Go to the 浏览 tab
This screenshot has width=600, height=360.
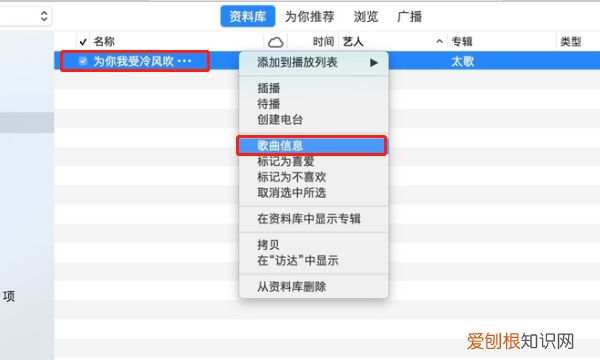[x=366, y=16]
